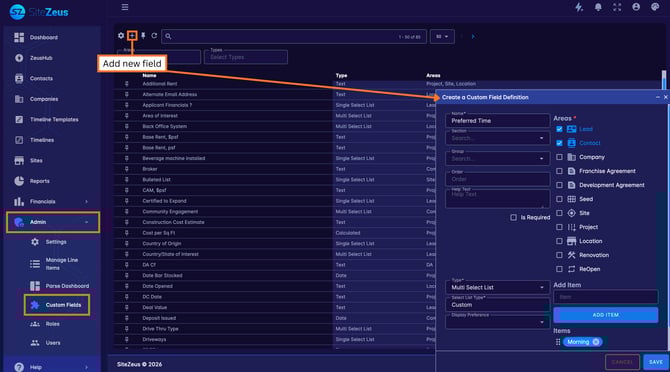
Task: Collapse the Admin sidebar section
Action: [86, 222]
